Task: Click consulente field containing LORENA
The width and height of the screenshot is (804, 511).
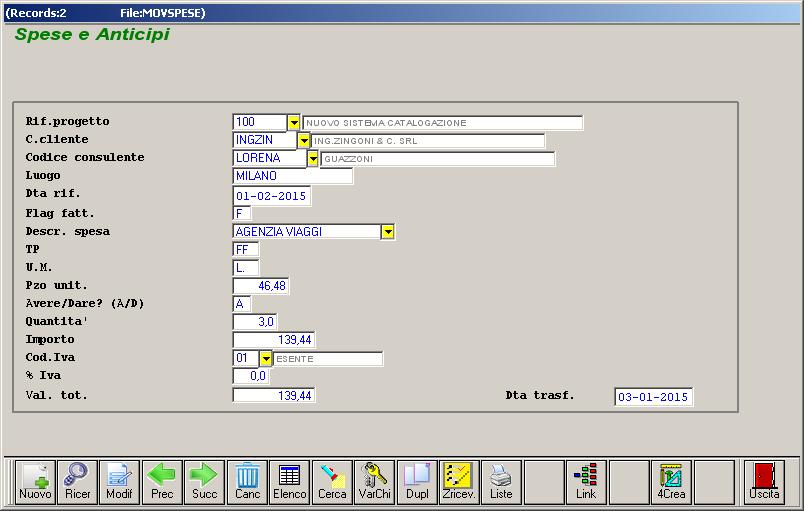Action: coord(269,158)
